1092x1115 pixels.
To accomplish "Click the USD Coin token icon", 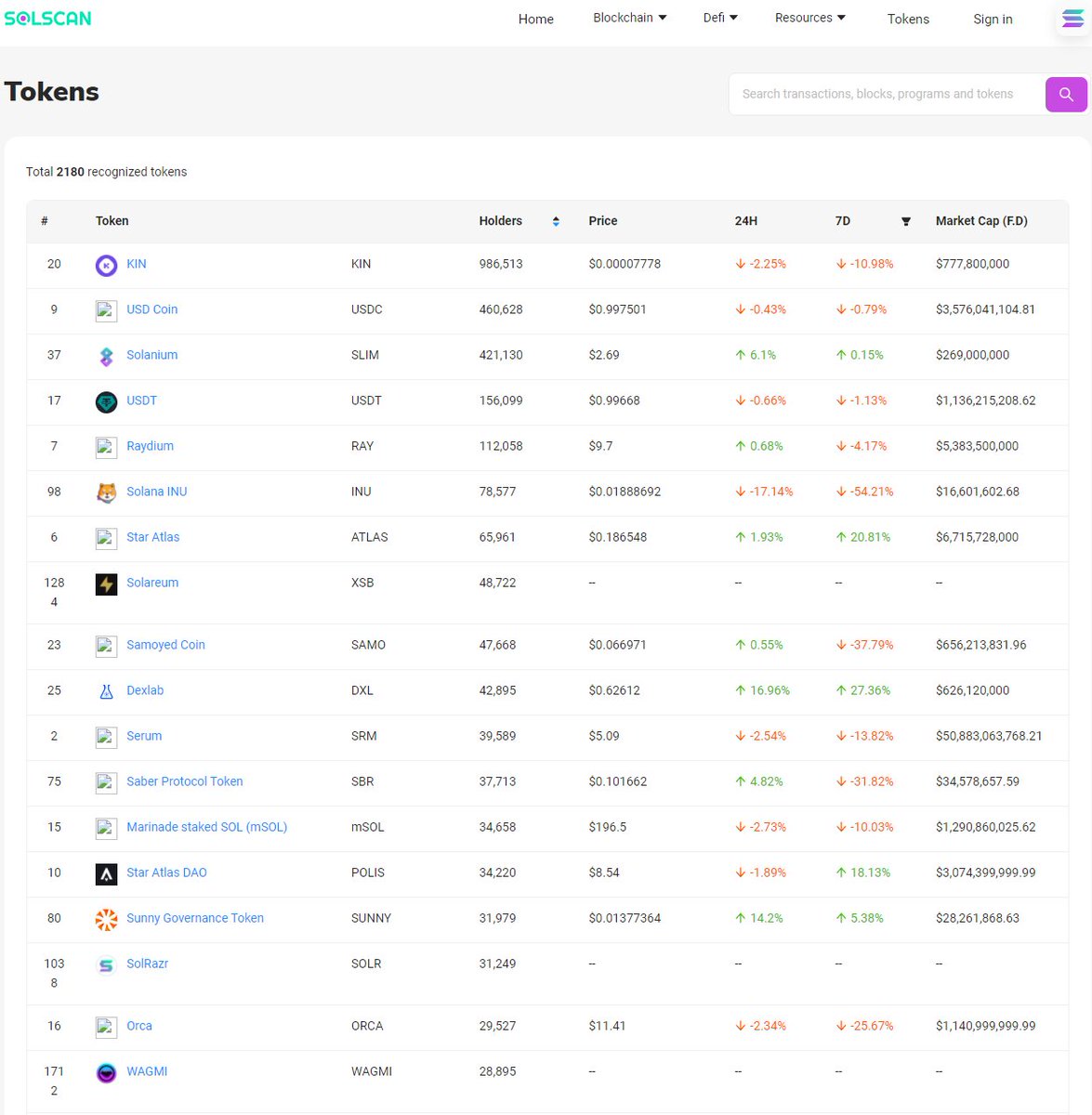I will [107, 310].
